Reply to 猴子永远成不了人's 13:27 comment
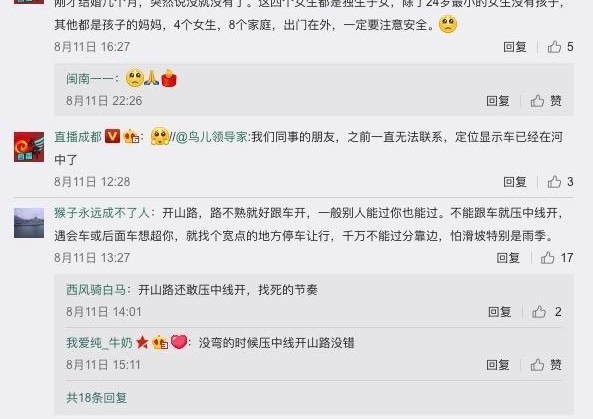The height and width of the screenshot is (419, 593). (x=508, y=258)
